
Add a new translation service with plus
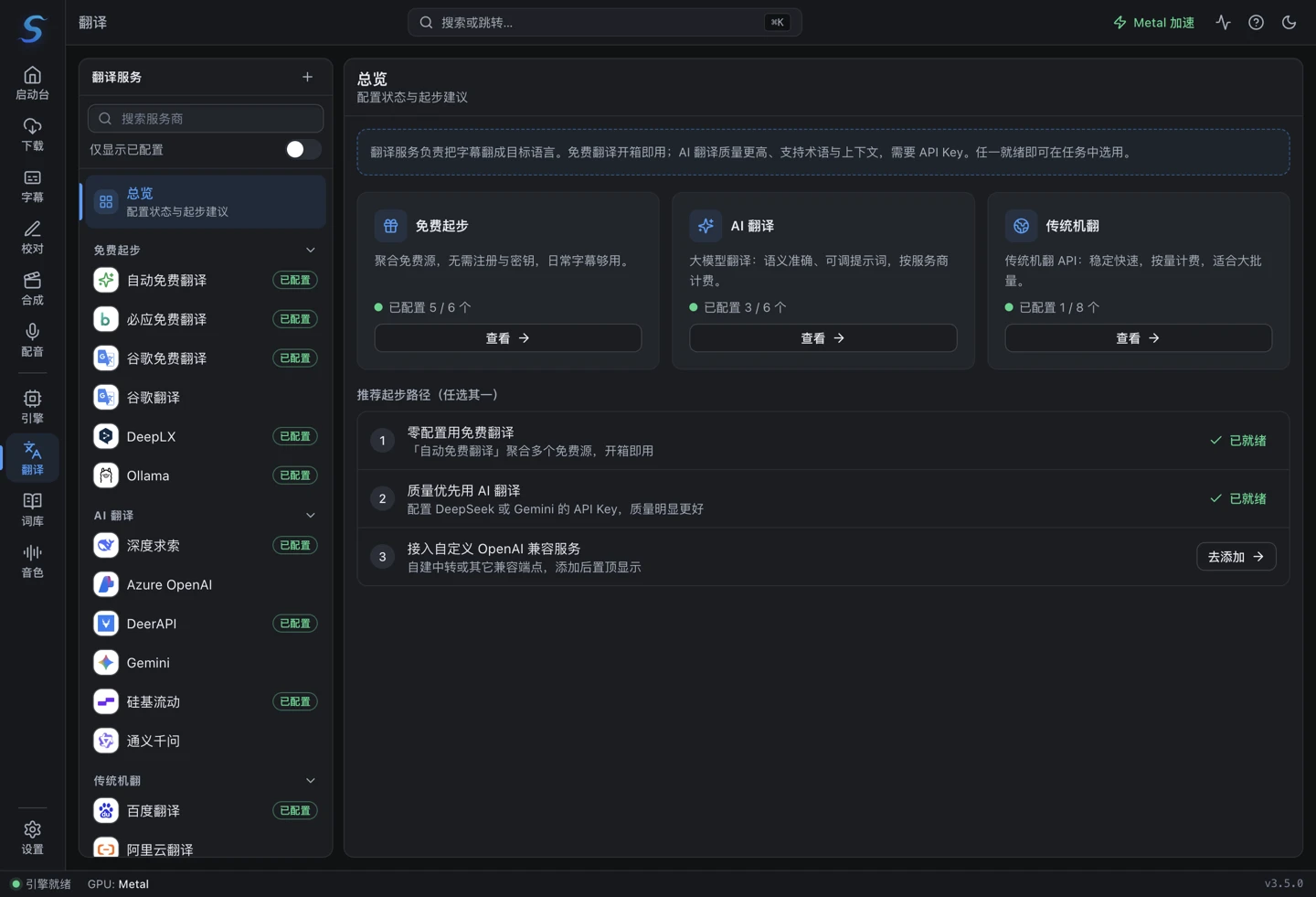307,77
